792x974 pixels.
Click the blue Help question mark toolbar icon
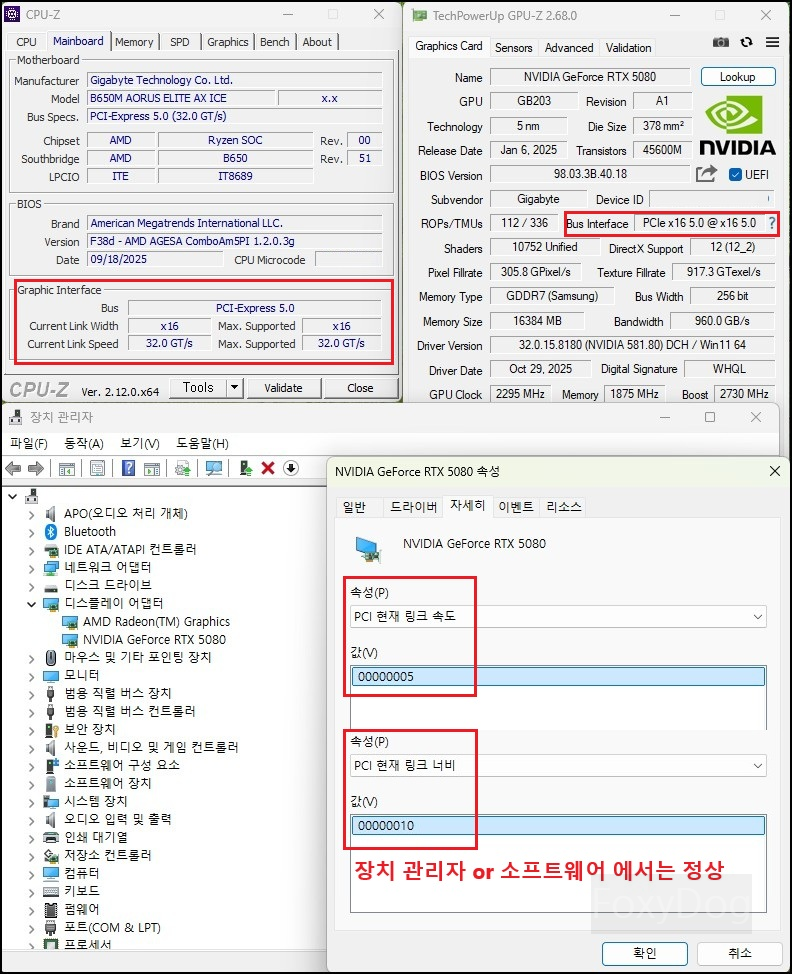tap(128, 468)
